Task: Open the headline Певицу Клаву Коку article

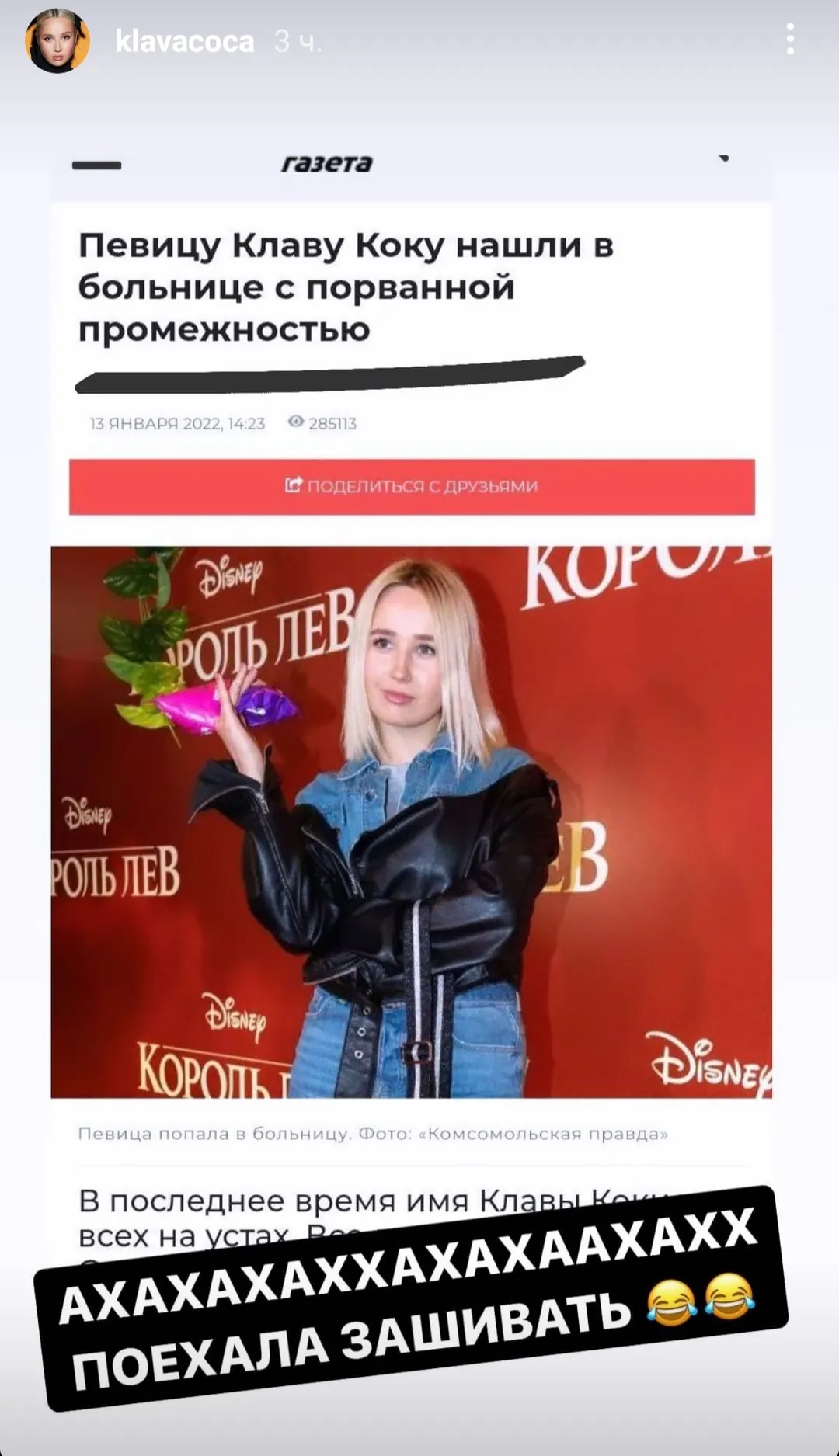Action: [346, 287]
